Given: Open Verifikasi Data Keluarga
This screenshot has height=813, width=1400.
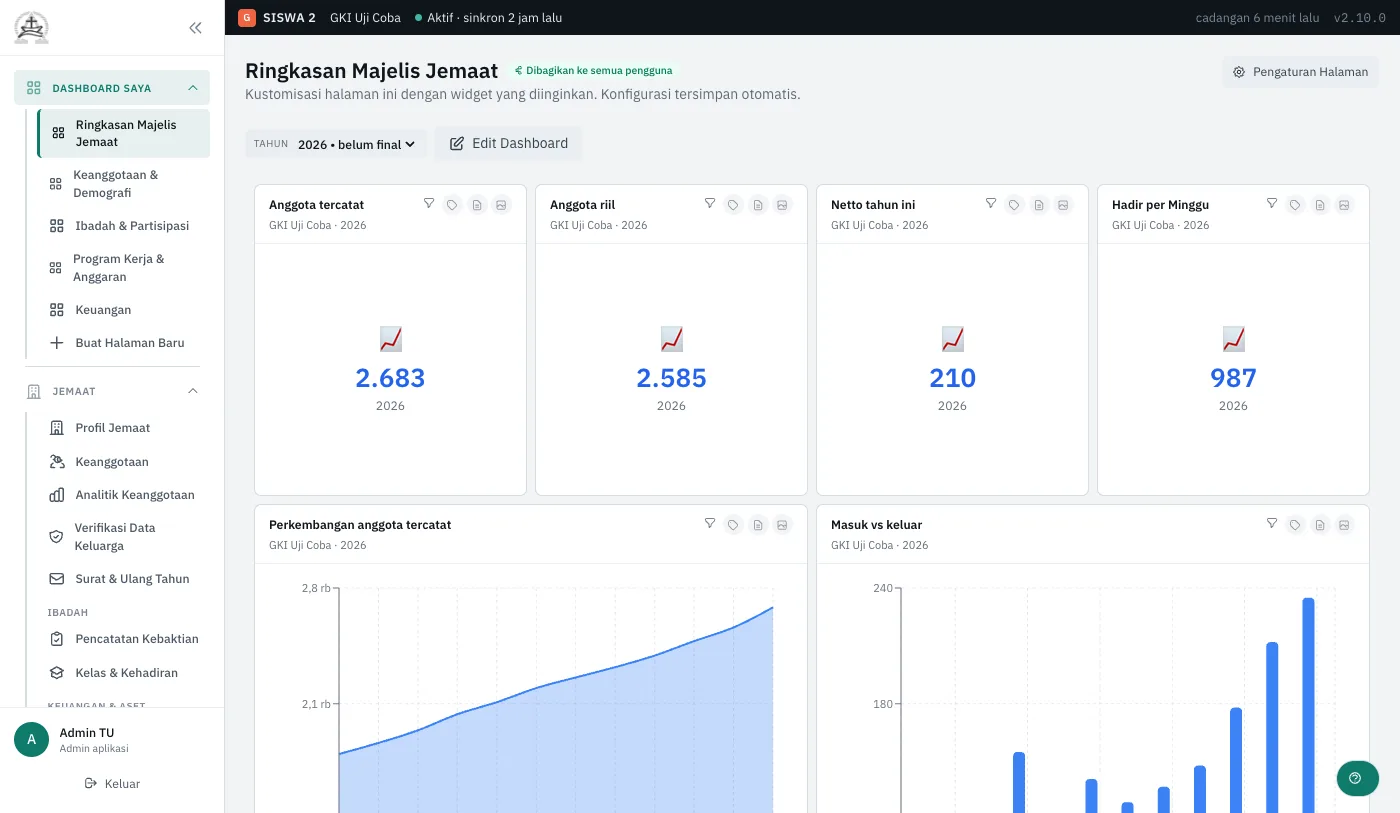Looking at the screenshot, I should 124,537.
